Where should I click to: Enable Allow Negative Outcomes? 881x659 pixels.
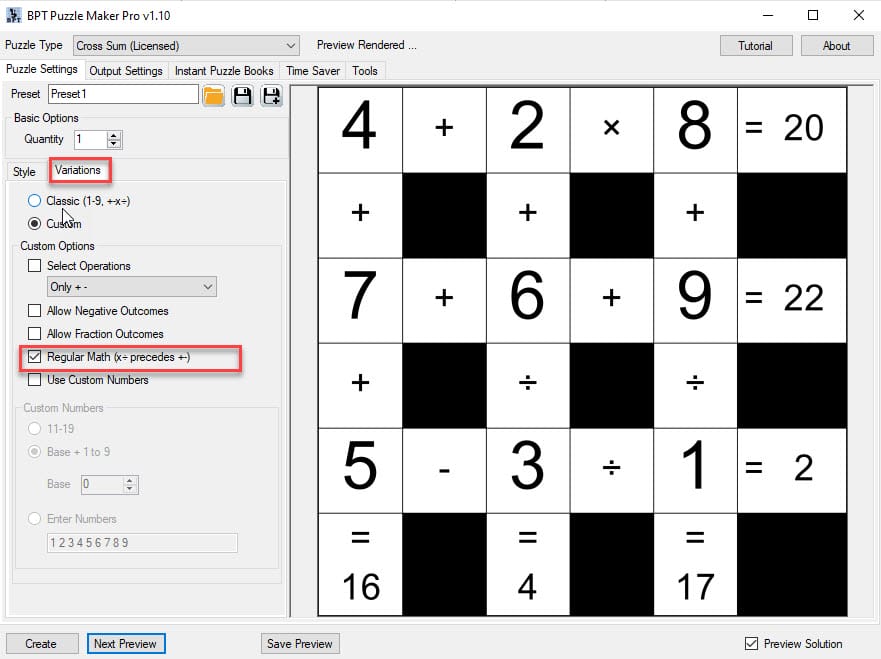click(x=36, y=311)
